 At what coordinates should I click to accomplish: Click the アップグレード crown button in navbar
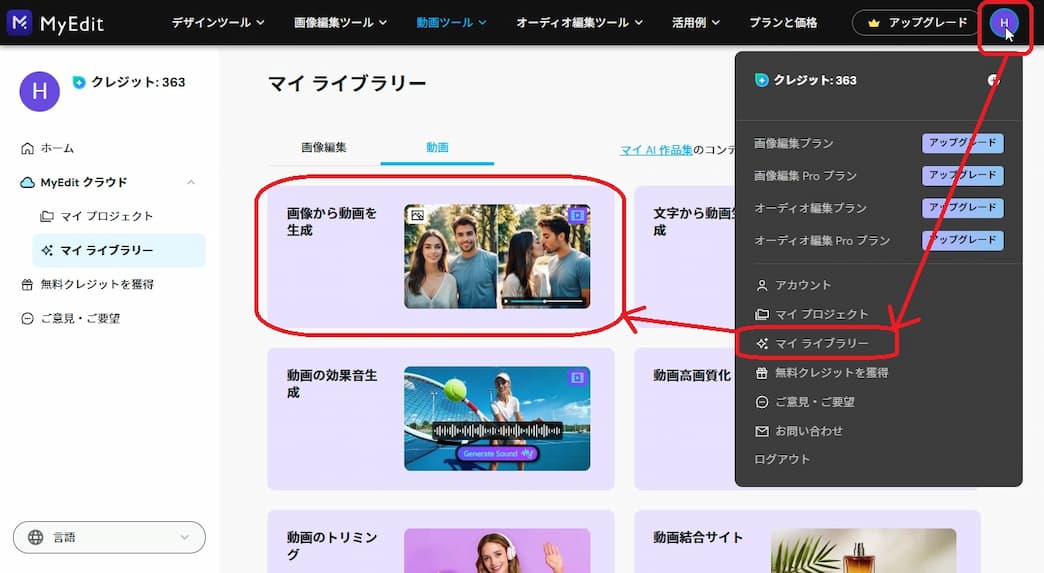point(917,22)
